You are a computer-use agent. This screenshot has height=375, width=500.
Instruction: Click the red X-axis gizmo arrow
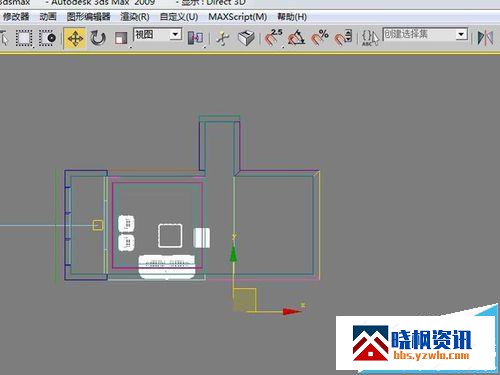click(x=292, y=312)
